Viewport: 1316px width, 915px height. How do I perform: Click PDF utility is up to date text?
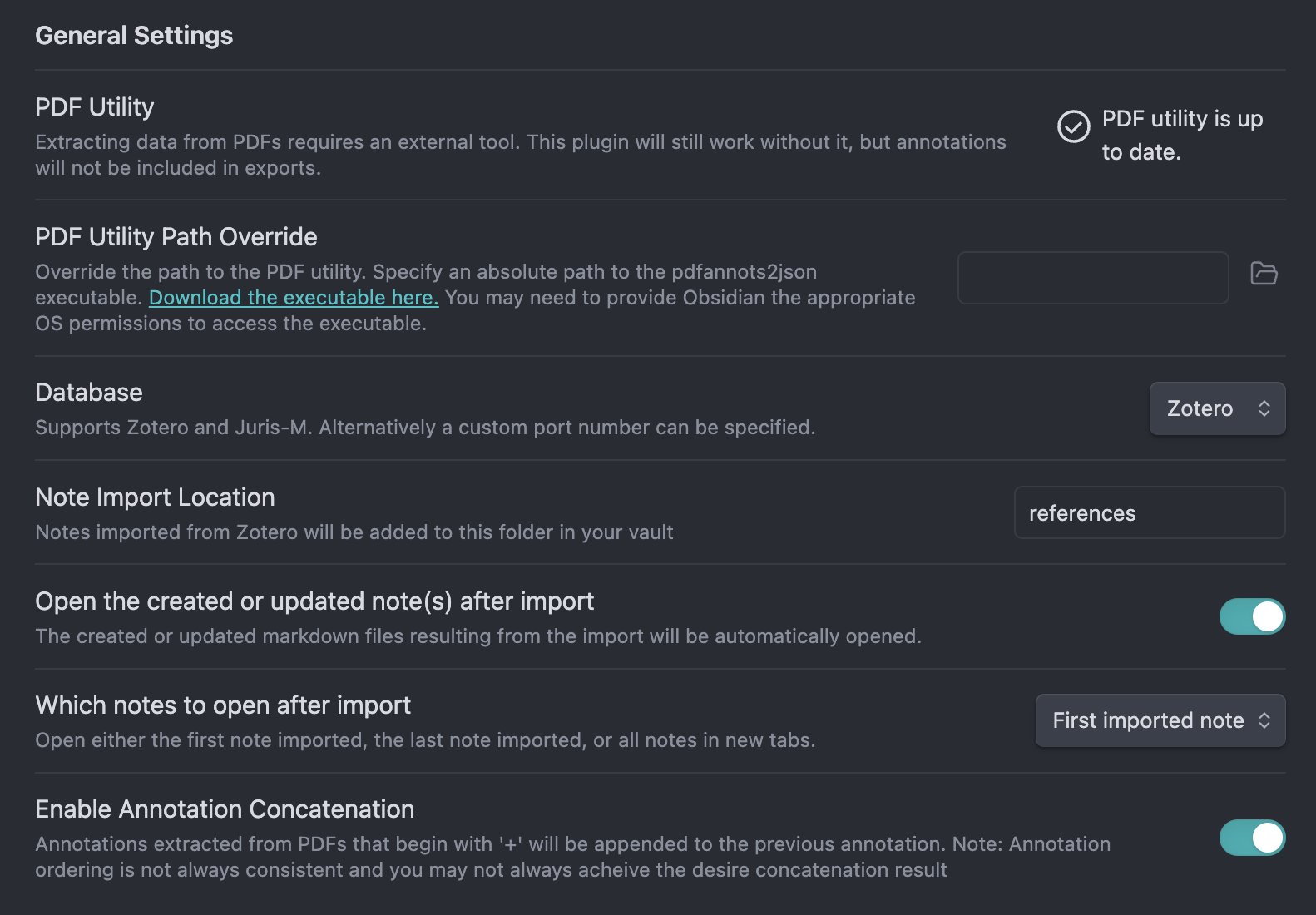tap(1182, 135)
